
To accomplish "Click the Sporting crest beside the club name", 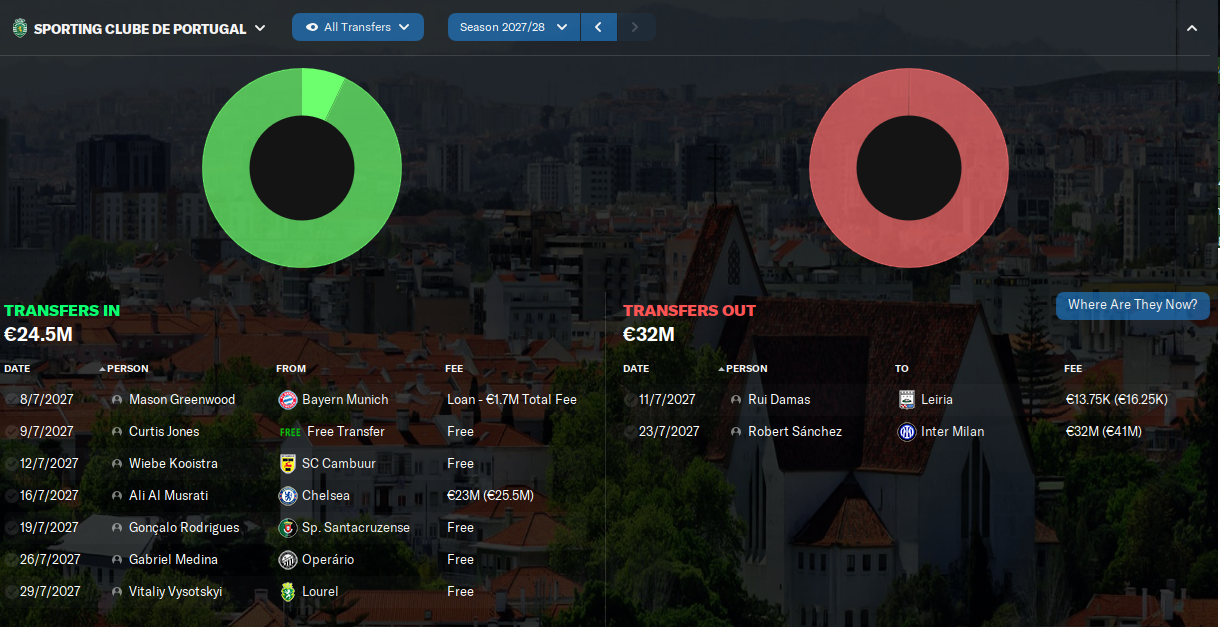I will click(x=19, y=28).
